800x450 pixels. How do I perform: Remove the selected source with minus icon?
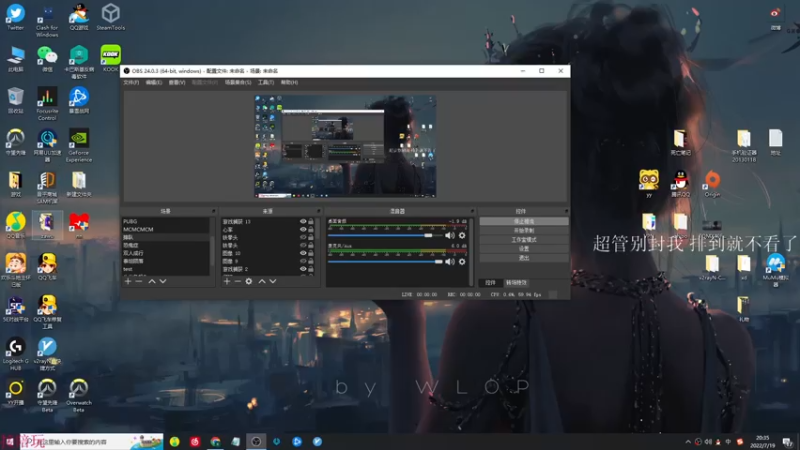coord(238,281)
